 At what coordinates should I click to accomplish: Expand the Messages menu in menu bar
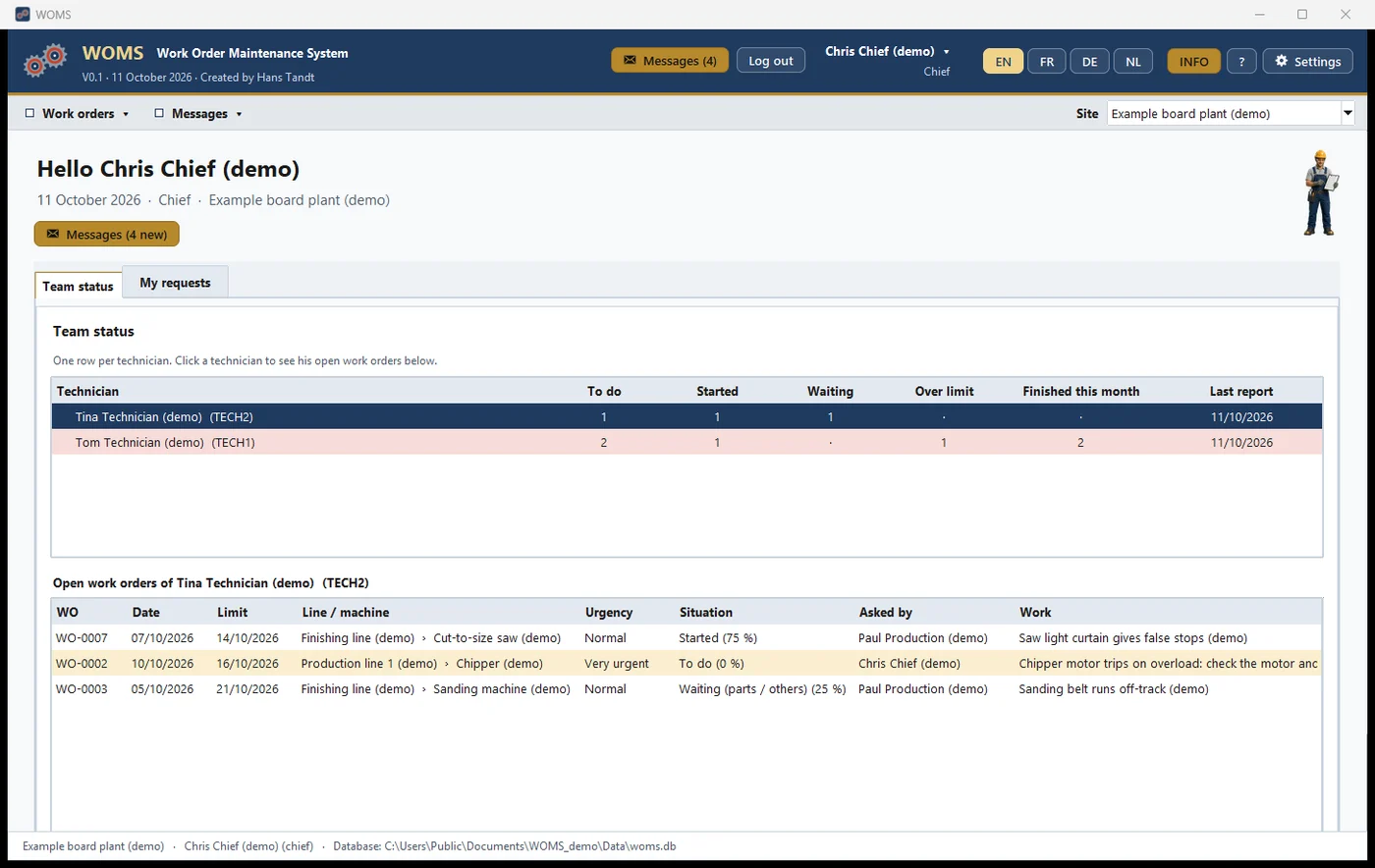click(x=197, y=114)
